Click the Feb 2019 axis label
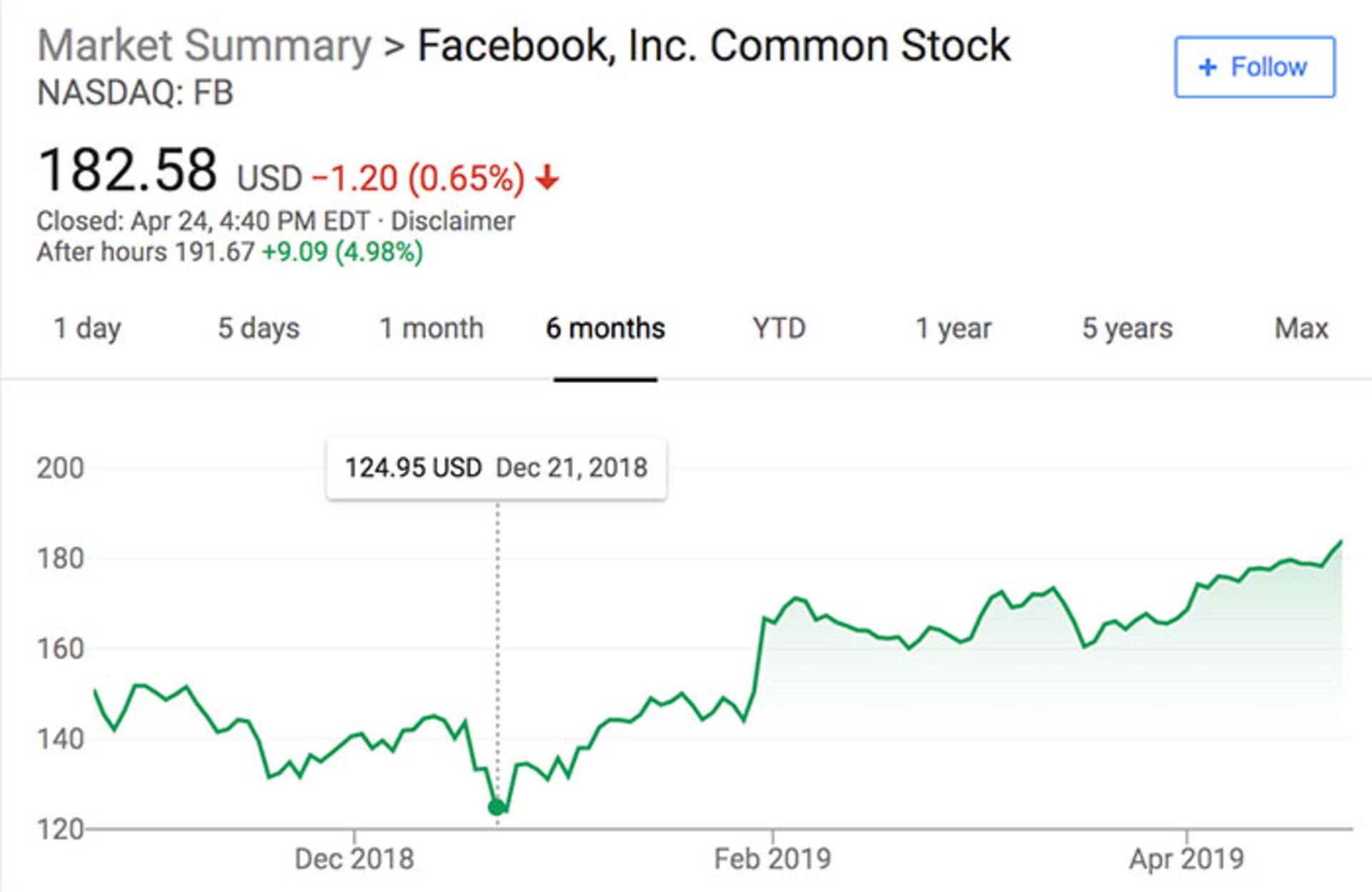1372x892 pixels. point(772,858)
